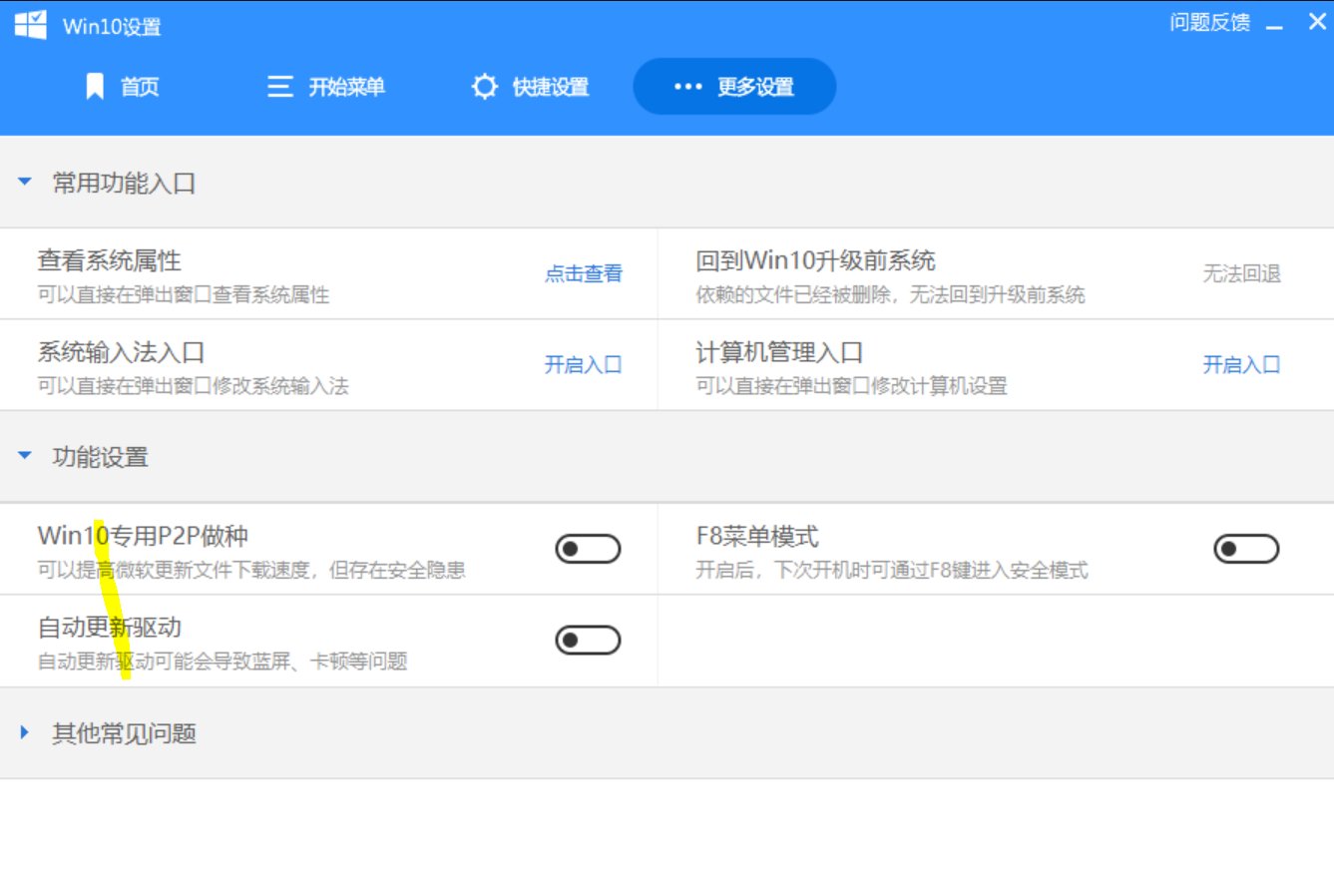Image resolution: width=1334 pixels, height=896 pixels.
Task: Click 点击查看 for 查看系统属性
Action: click(x=584, y=273)
